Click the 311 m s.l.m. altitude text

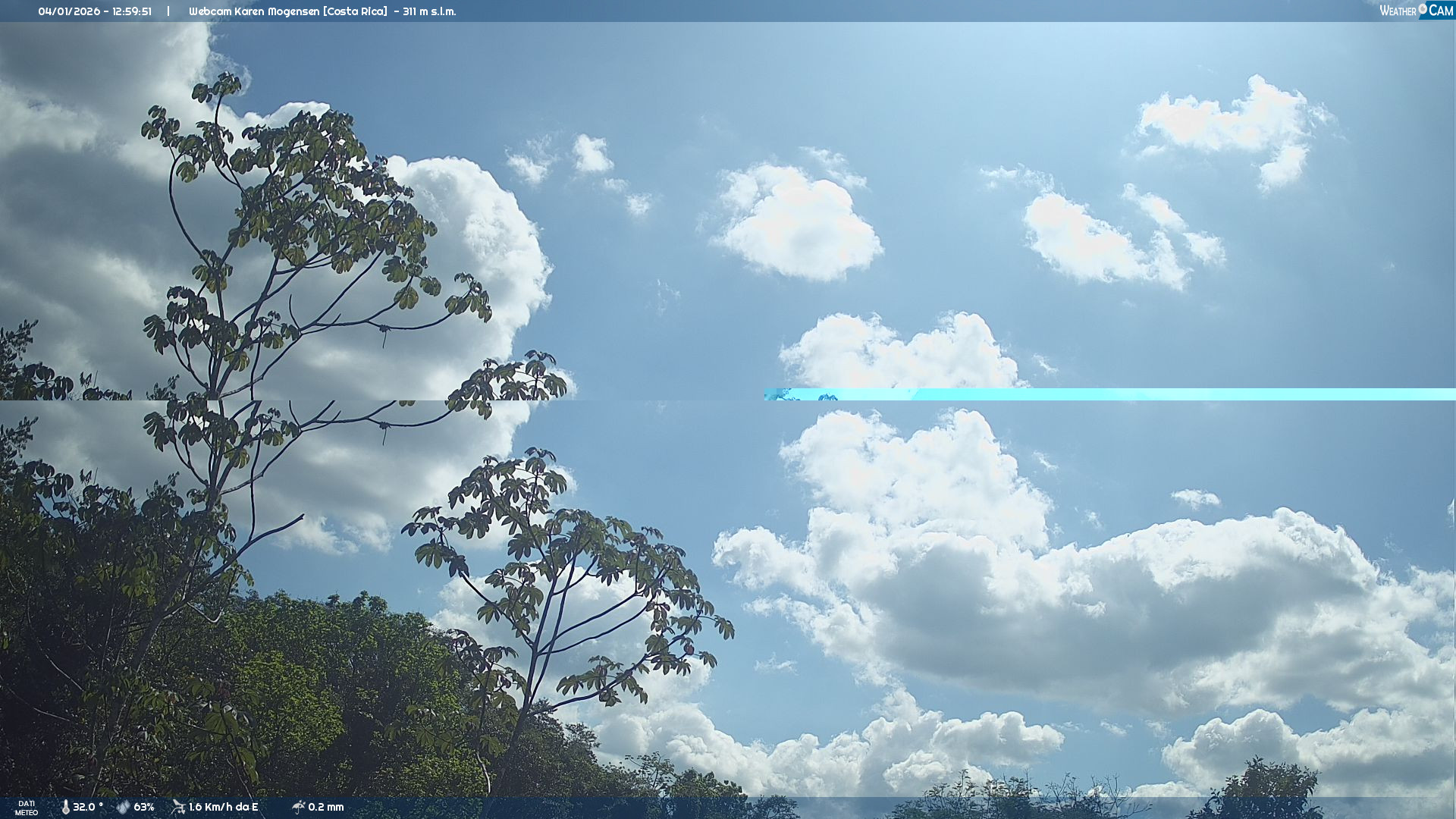[x=429, y=11]
